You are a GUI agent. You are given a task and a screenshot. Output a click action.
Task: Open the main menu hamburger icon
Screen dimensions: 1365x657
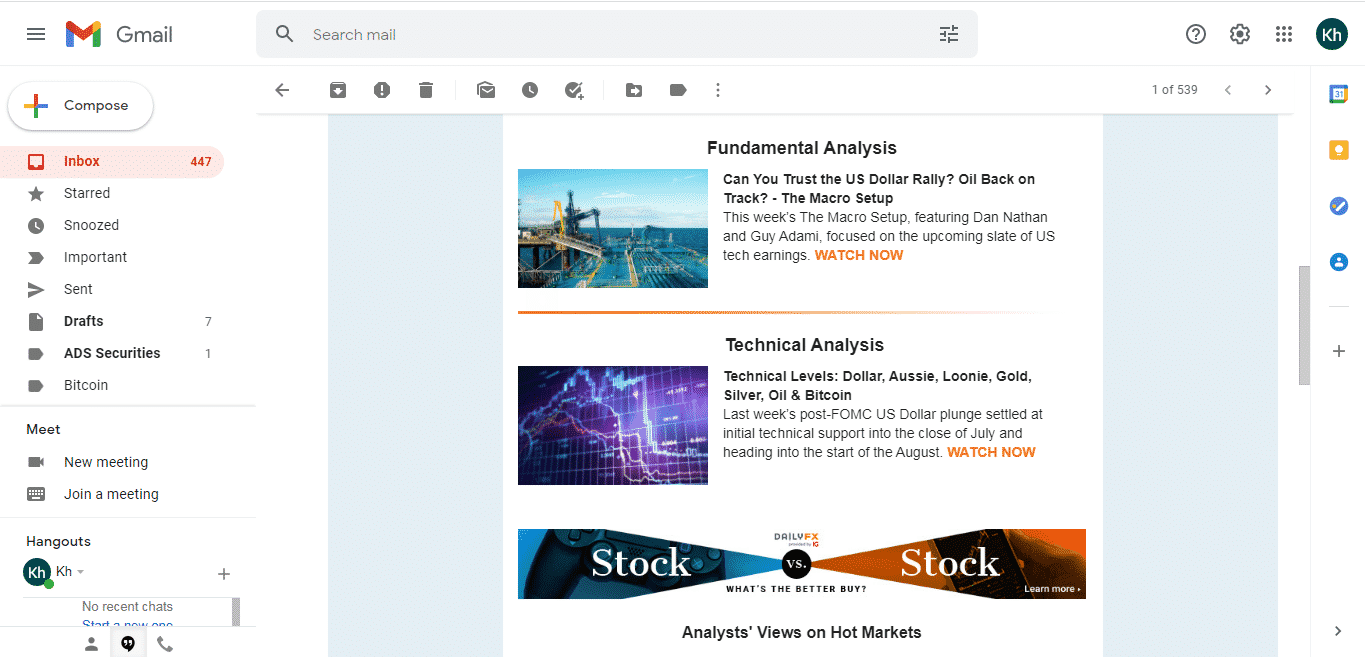pyautogui.click(x=36, y=34)
